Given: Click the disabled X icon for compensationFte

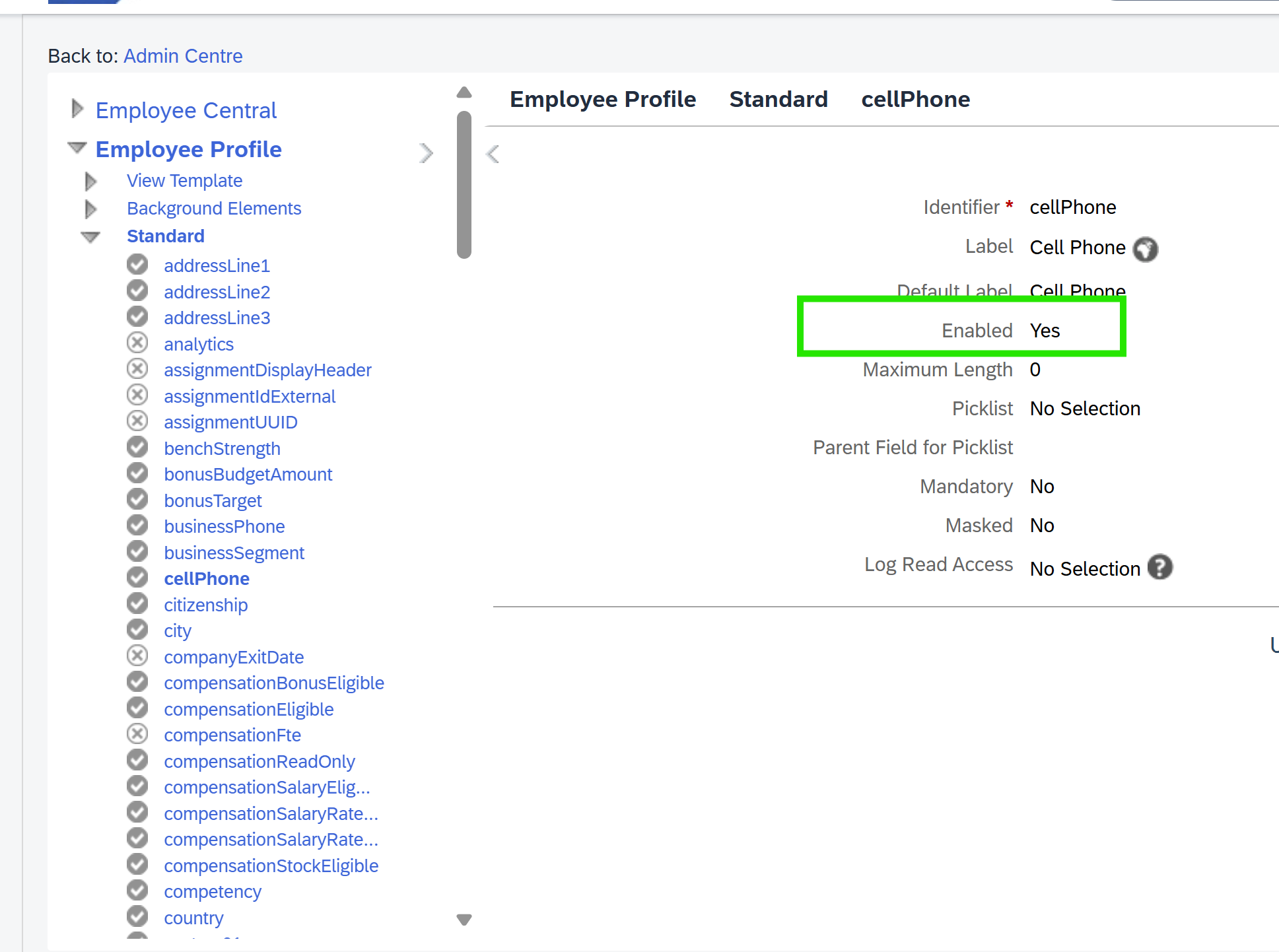Looking at the screenshot, I should coord(137,734).
